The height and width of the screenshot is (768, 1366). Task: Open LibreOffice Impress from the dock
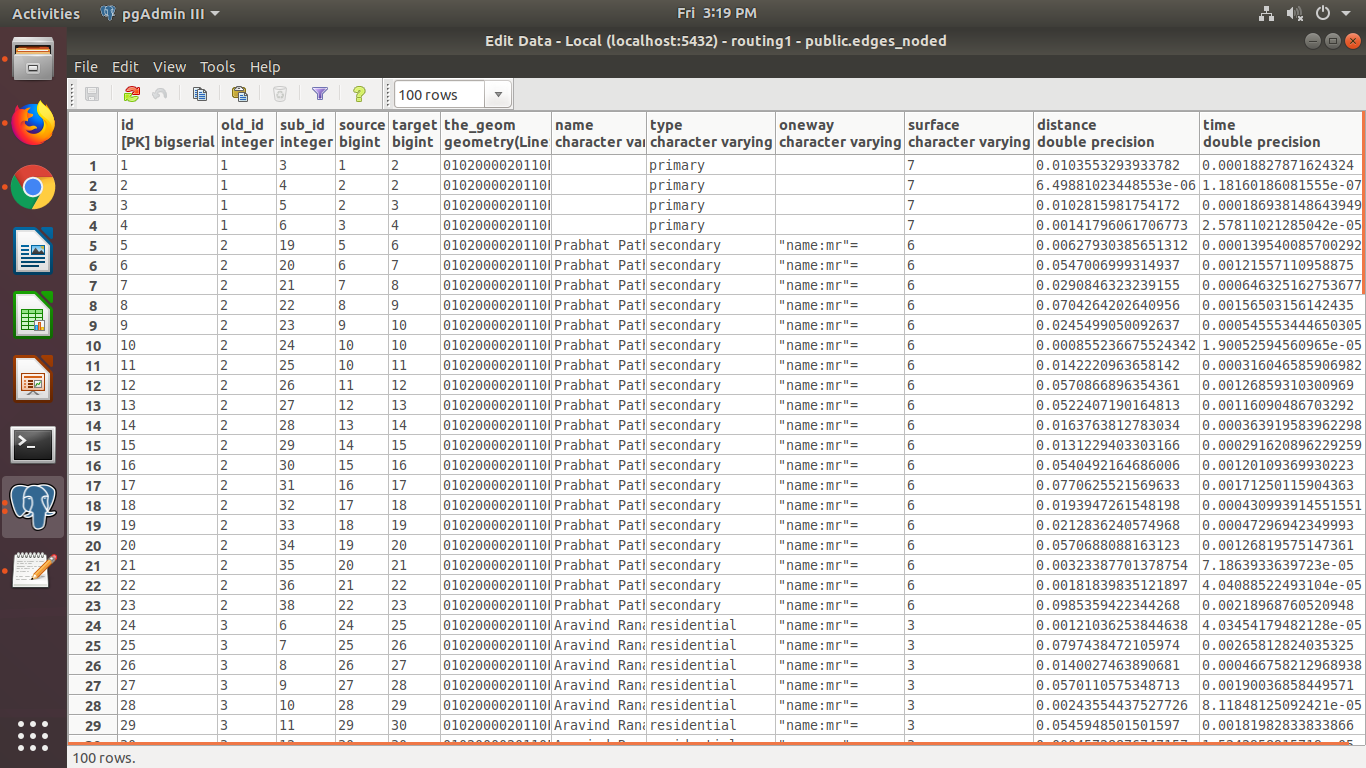point(33,380)
